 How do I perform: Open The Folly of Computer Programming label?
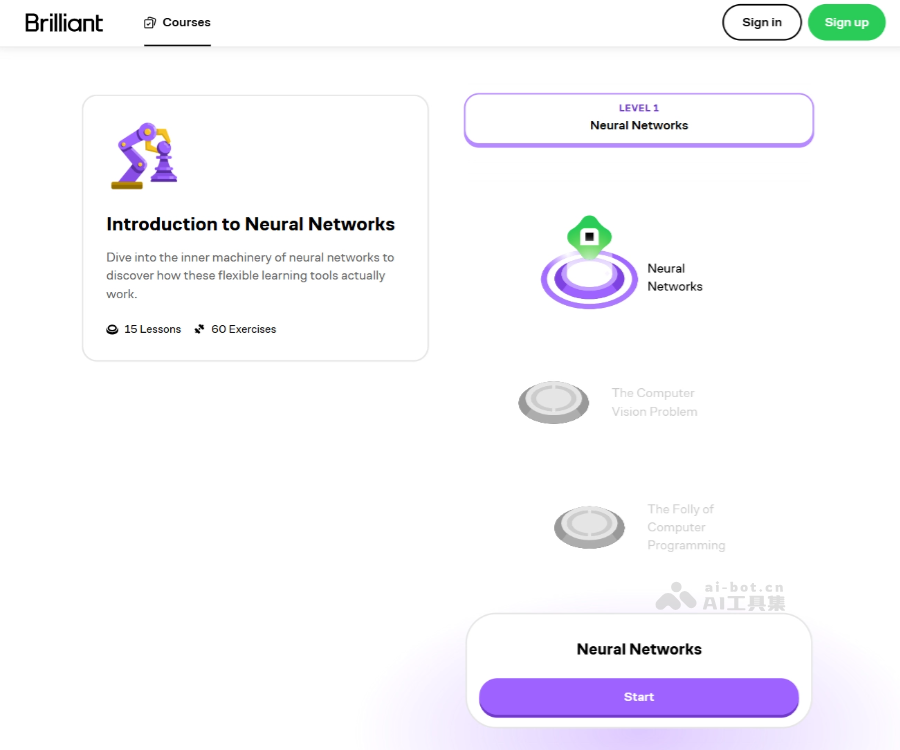pyautogui.click(x=685, y=527)
